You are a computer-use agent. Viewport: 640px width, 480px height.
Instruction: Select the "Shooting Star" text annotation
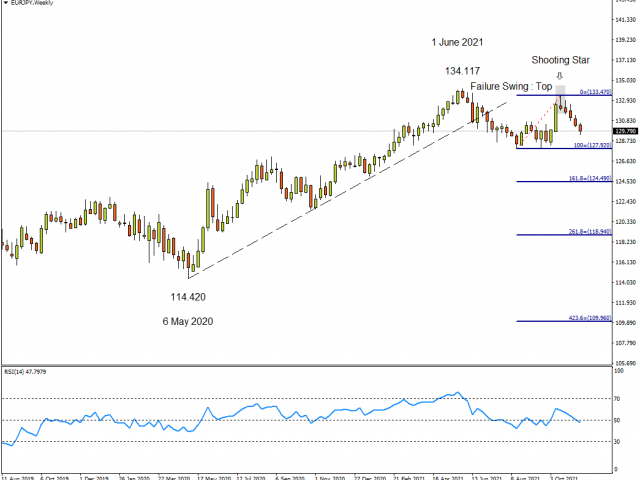click(560, 60)
